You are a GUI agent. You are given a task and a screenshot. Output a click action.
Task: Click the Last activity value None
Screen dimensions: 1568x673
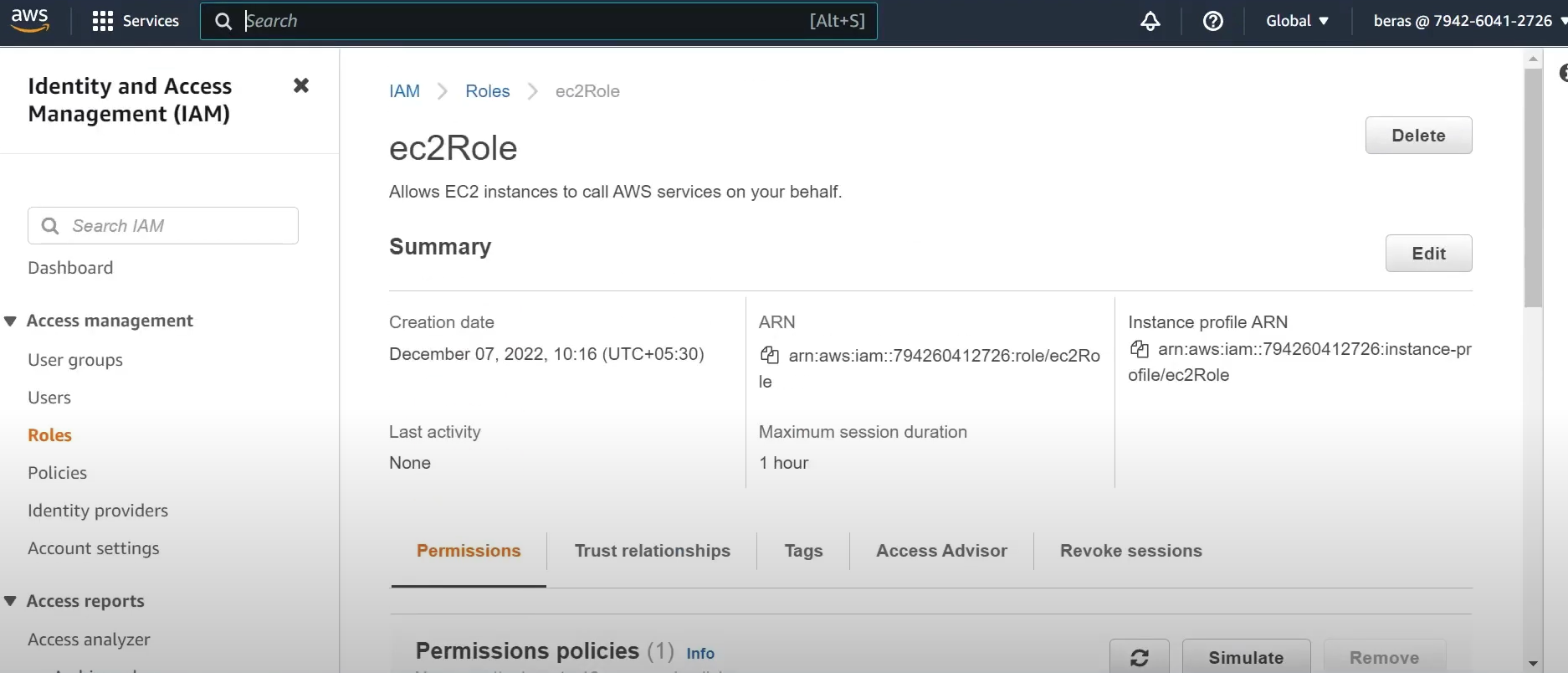coord(410,463)
